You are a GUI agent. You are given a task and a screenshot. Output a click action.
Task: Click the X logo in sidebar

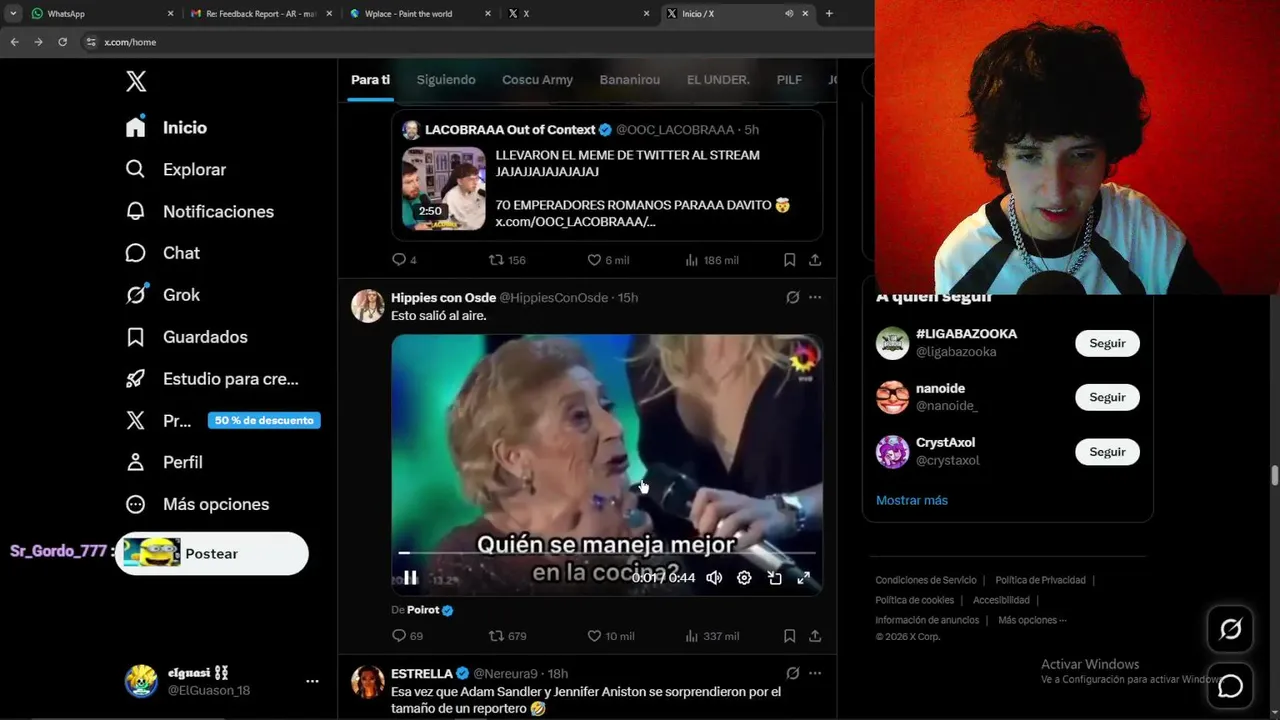pyautogui.click(x=136, y=82)
